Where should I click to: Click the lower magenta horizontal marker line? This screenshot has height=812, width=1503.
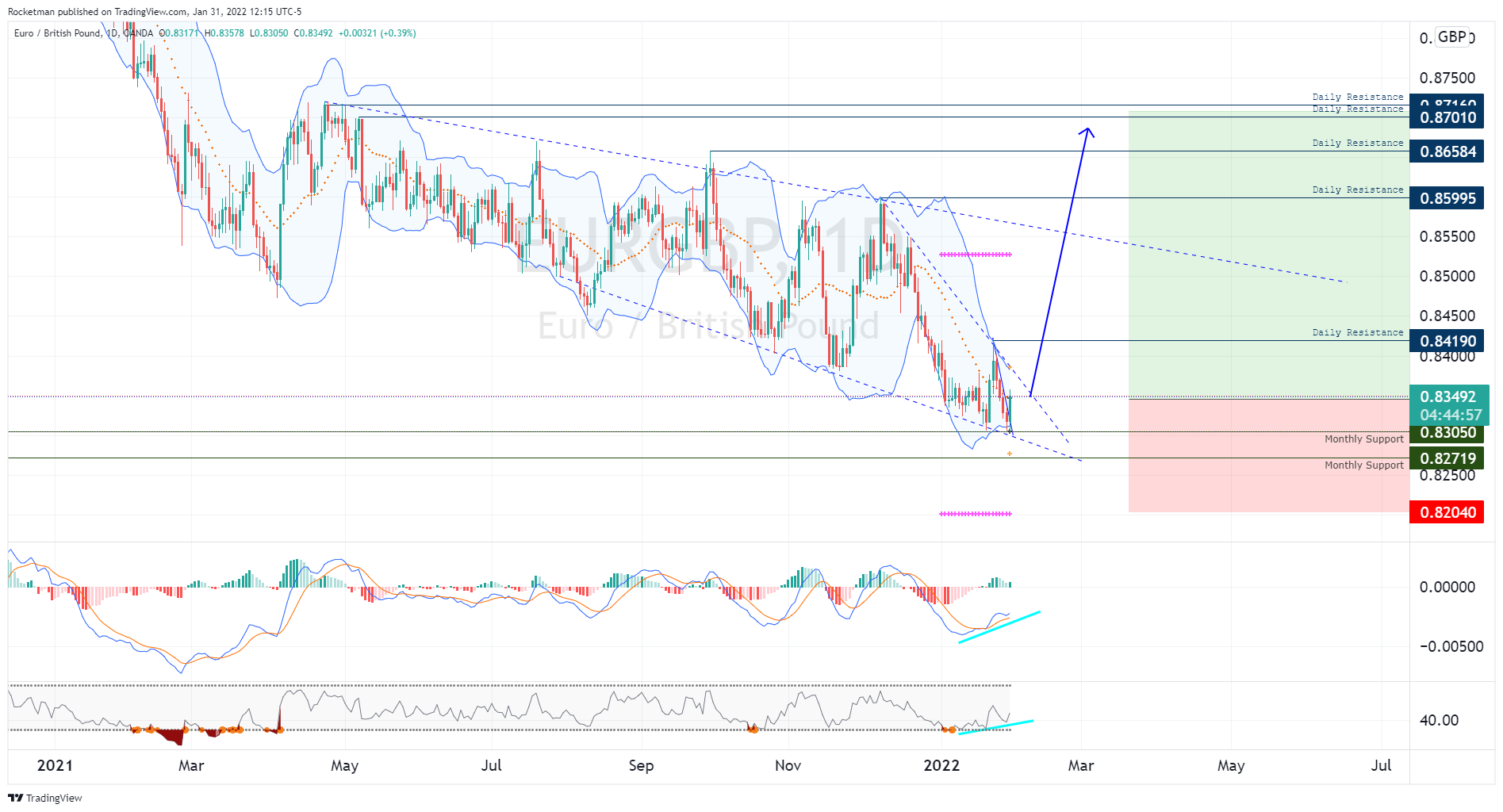[x=976, y=514]
